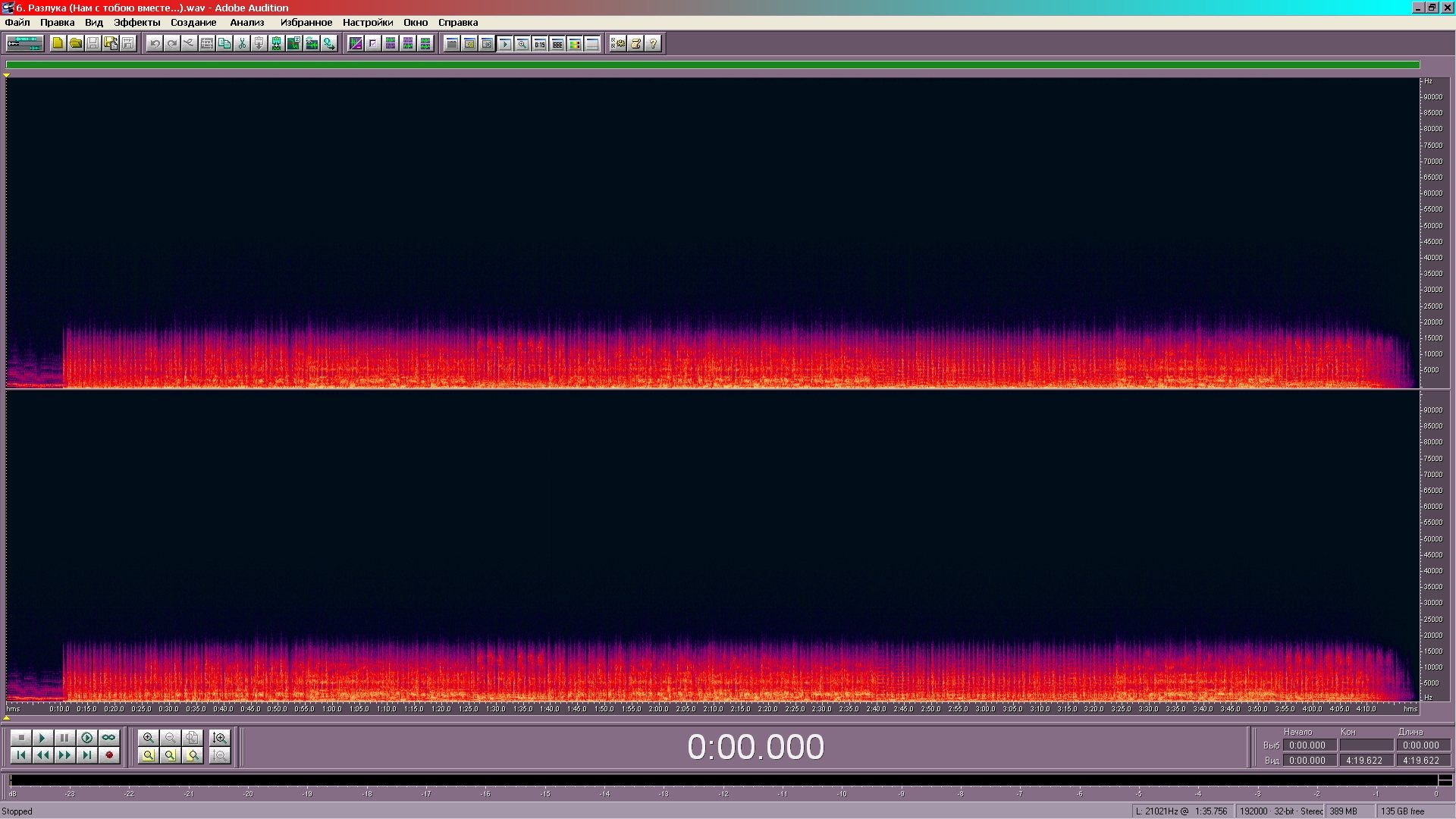Image resolution: width=1456 pixels, height=819 pixels.
Task: Zoom out vertically with greyed arrow magnifier
Action: click(x=220, y=755)
